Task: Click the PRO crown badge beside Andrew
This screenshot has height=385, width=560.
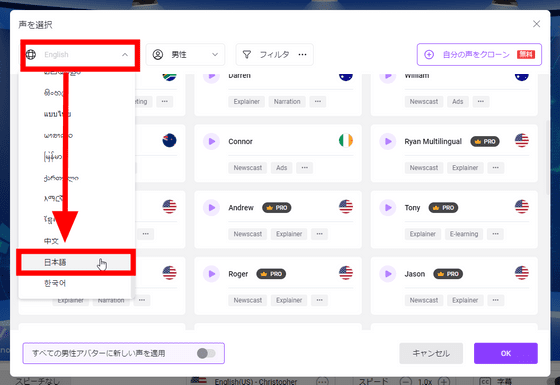Action: coord(277,208)
